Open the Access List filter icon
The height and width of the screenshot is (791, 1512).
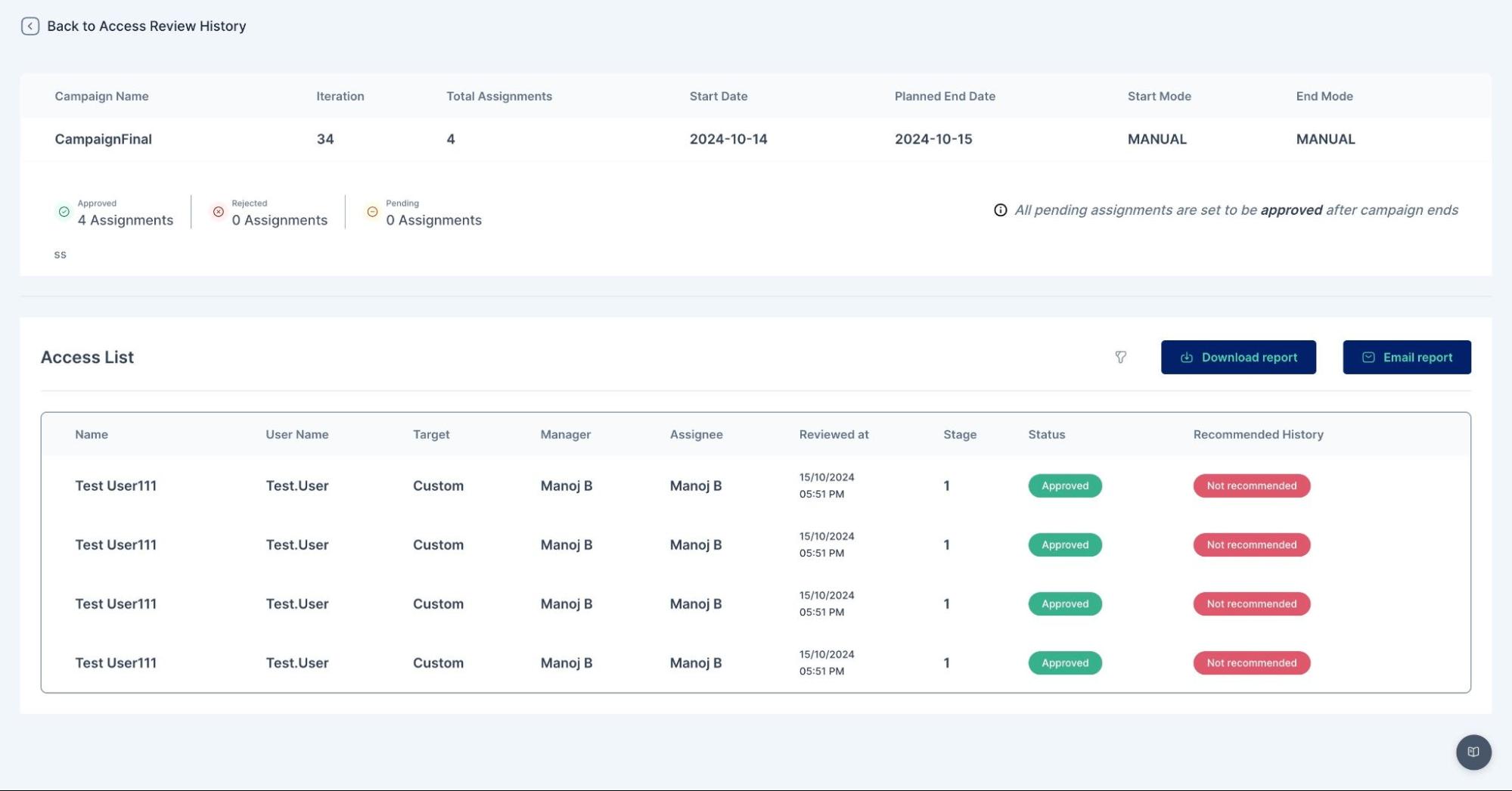(x=1120, y=357)
